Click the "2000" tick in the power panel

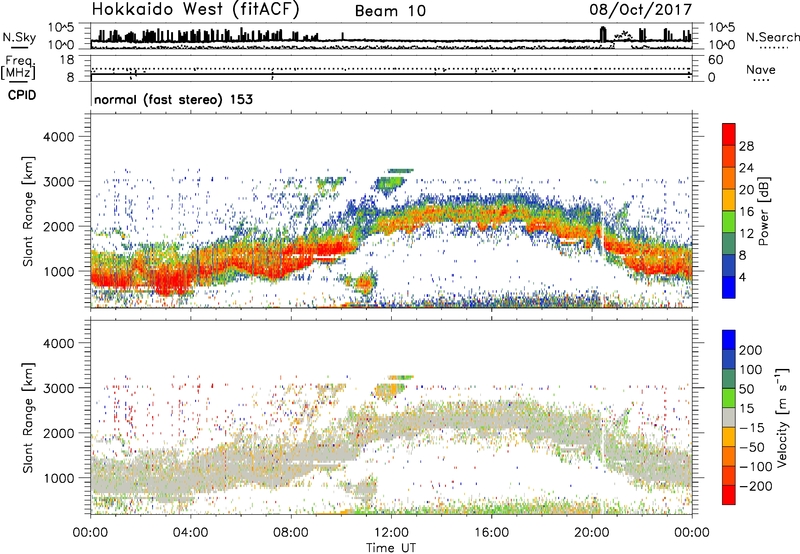coord(58,226)
